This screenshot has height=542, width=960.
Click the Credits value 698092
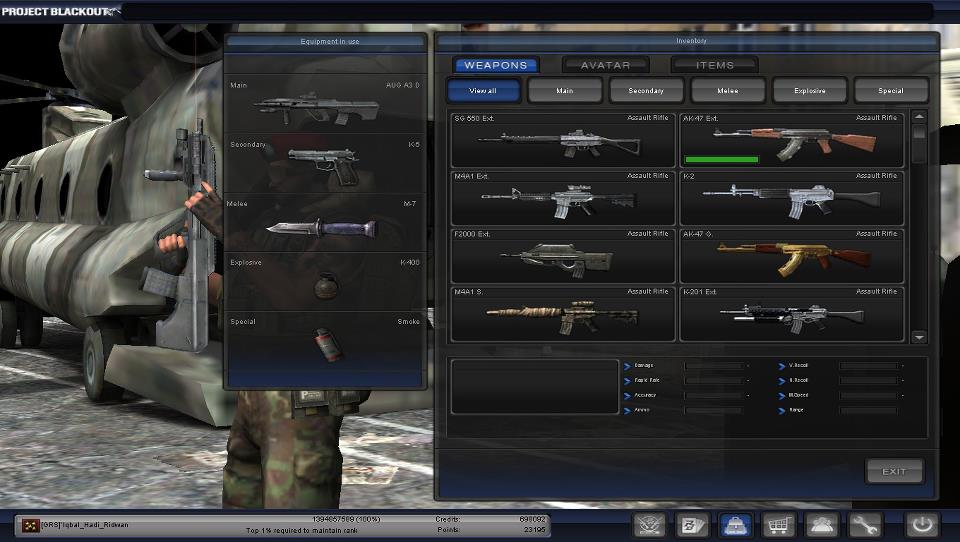click(x=532, y=519)
